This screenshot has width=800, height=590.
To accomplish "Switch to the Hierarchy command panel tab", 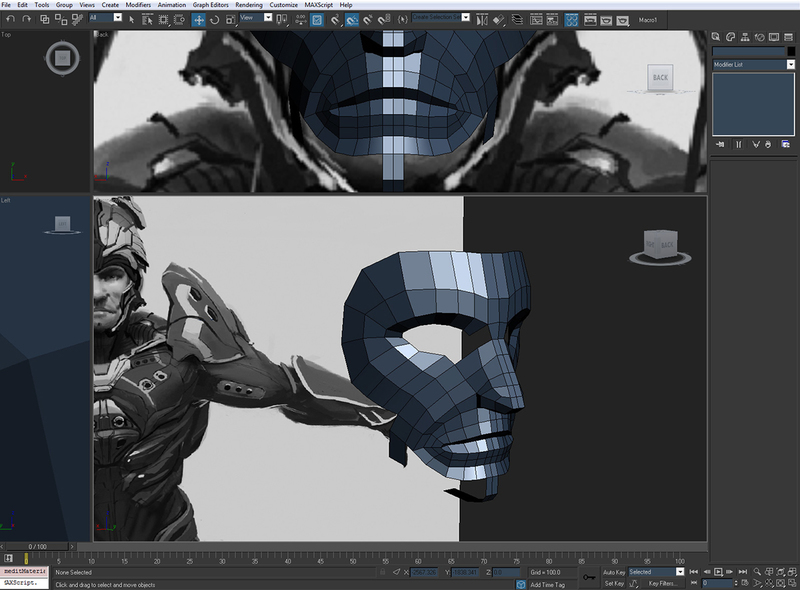I will tap(745, 37).
